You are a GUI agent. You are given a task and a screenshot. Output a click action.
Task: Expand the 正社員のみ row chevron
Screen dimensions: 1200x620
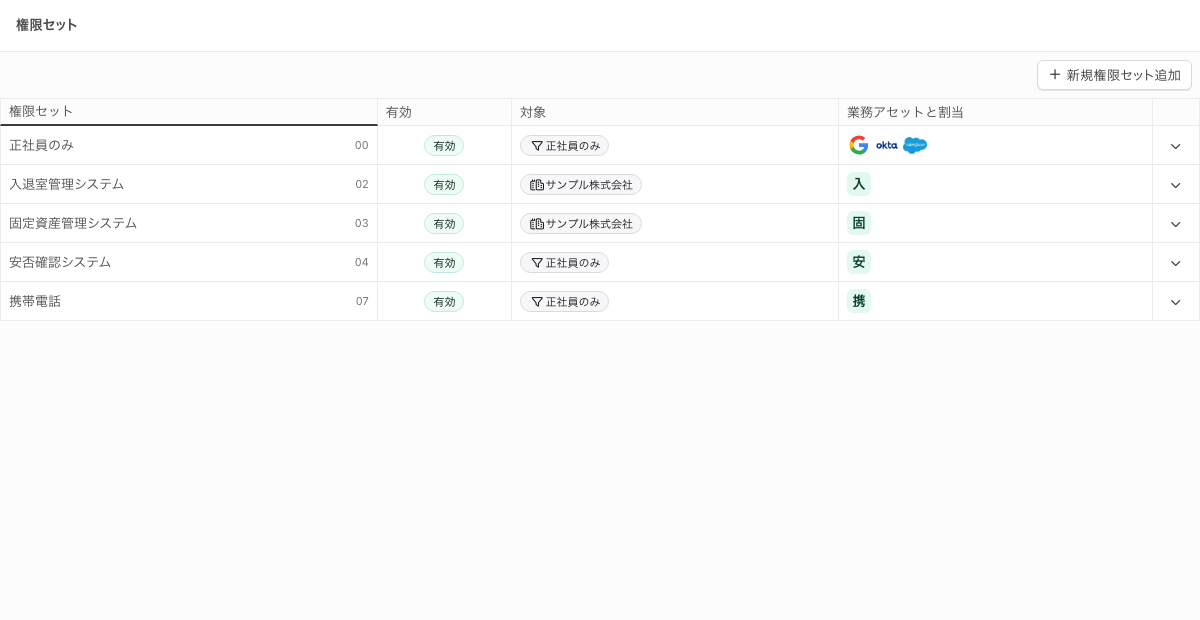1176,146
